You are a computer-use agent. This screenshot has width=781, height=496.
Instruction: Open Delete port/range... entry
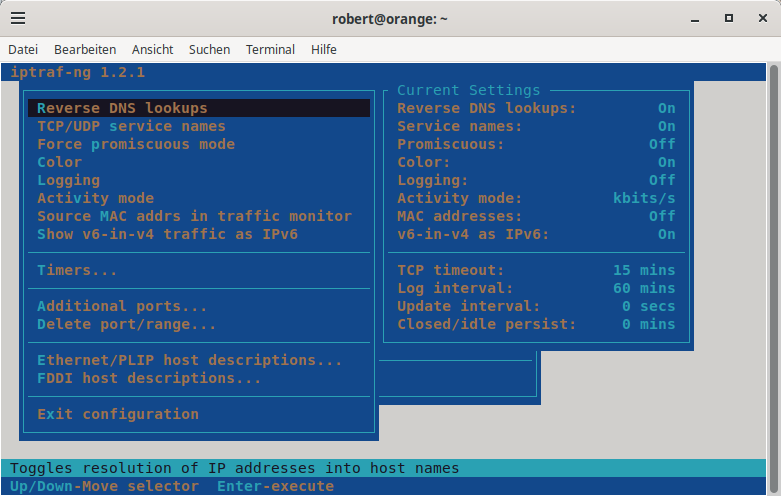coord(127,324)
